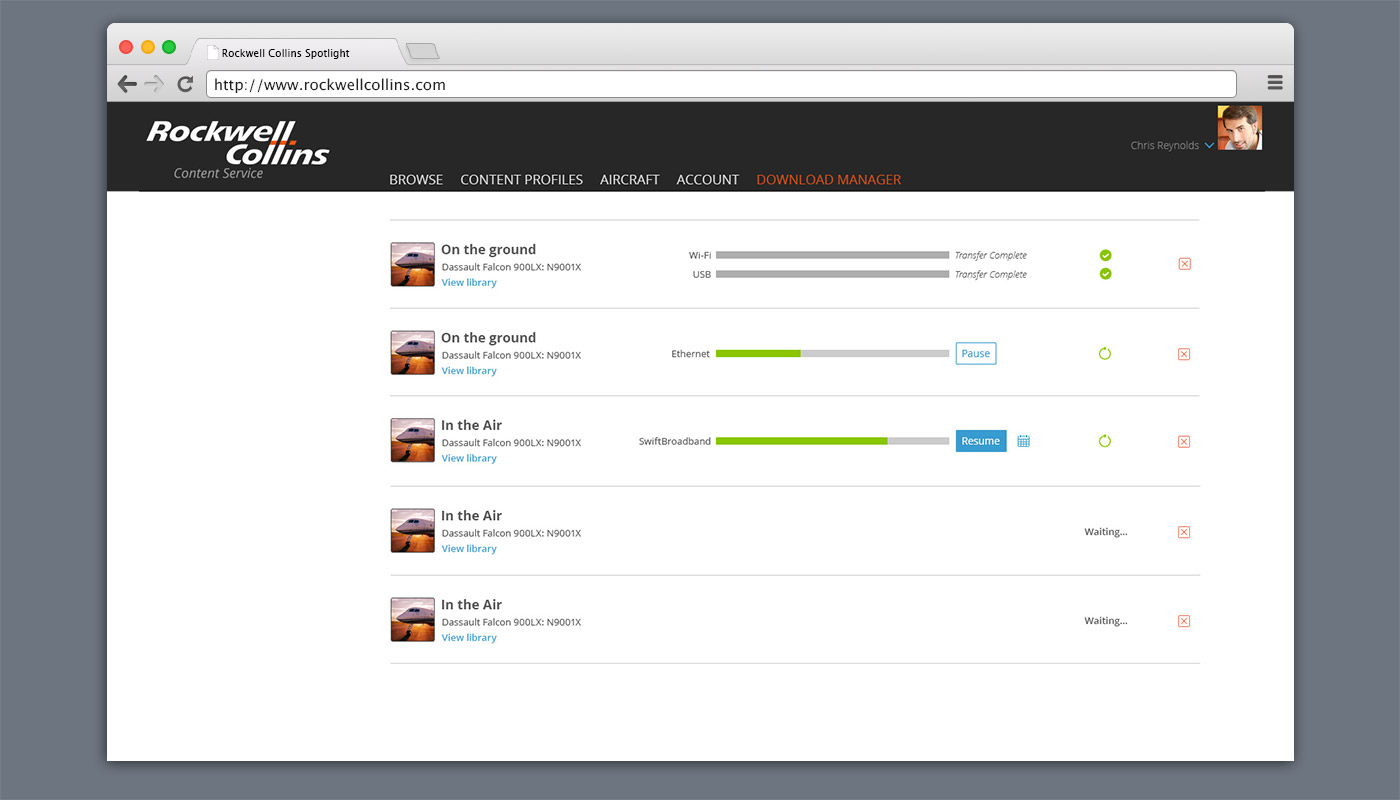1400x800 pixels.
Task: Click the USB transfer complete checkmark
Action: point(1105,274)
